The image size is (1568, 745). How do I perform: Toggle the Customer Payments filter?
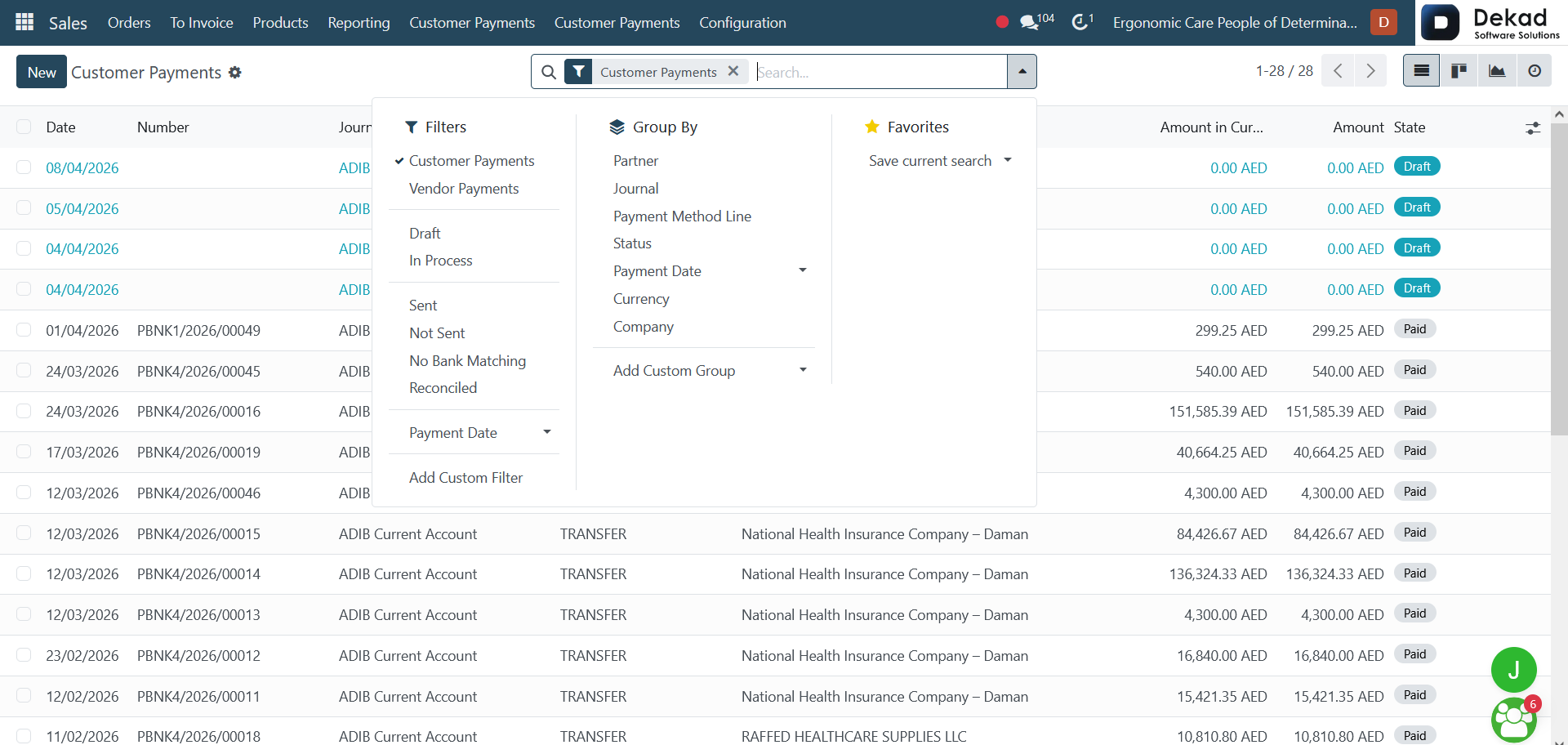471,161
